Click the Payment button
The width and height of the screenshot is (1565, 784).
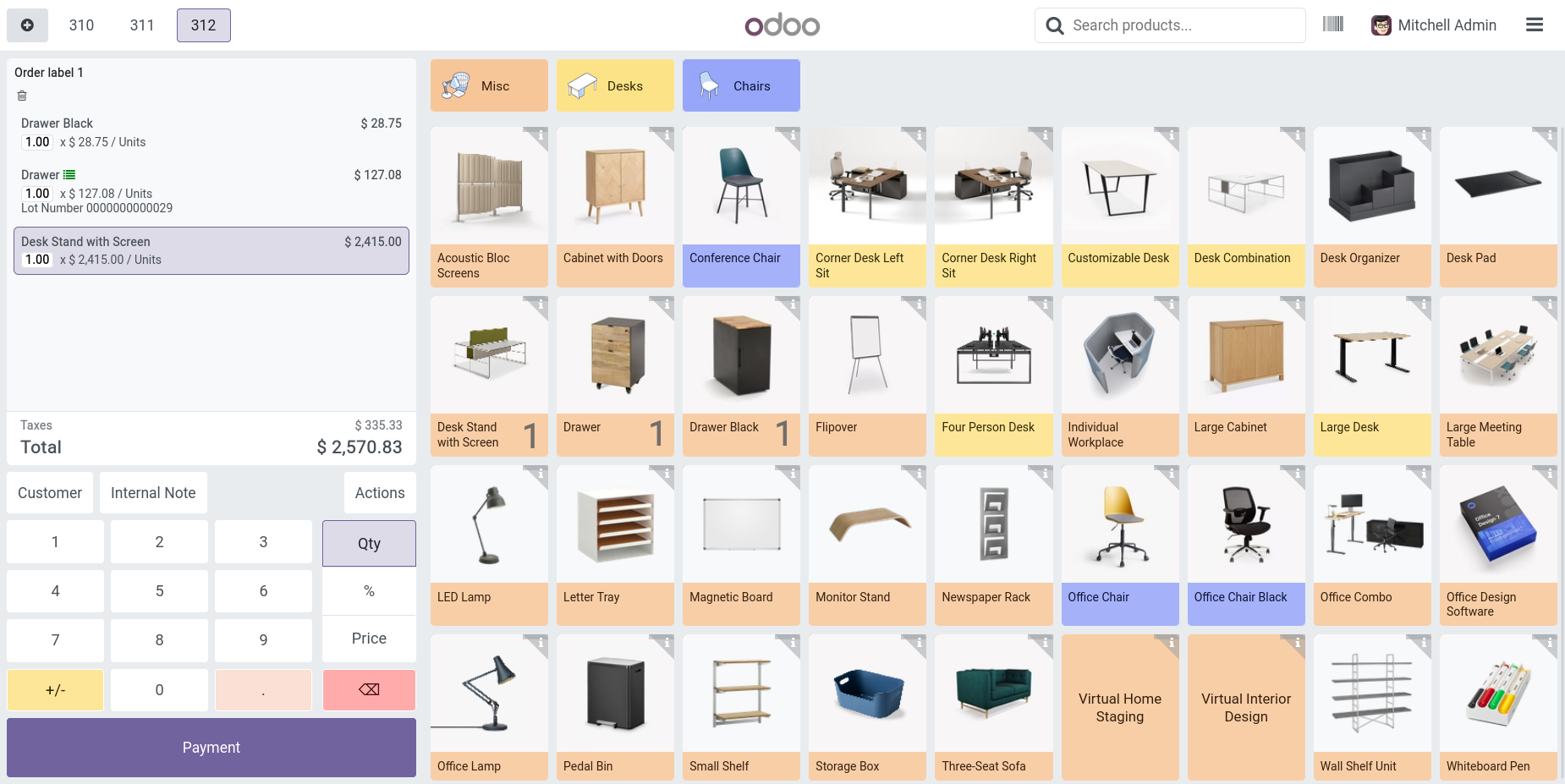tap(211, 748)
